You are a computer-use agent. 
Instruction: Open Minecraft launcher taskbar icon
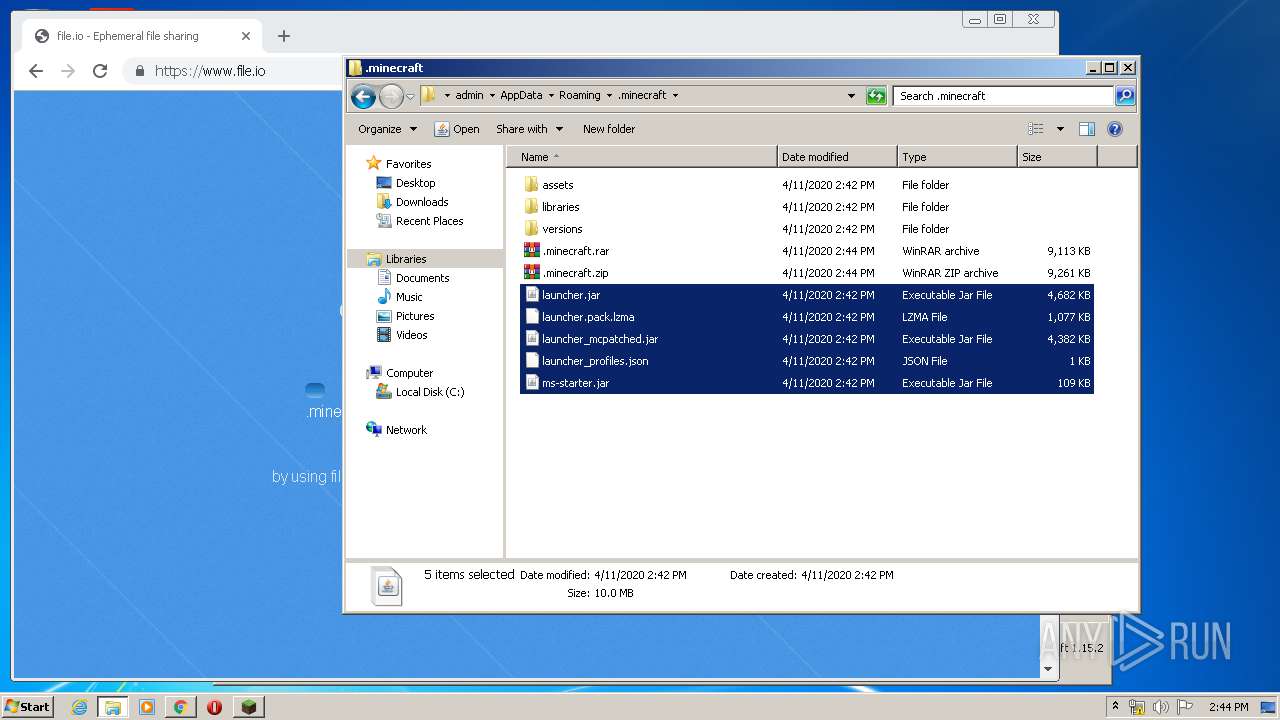248,707
